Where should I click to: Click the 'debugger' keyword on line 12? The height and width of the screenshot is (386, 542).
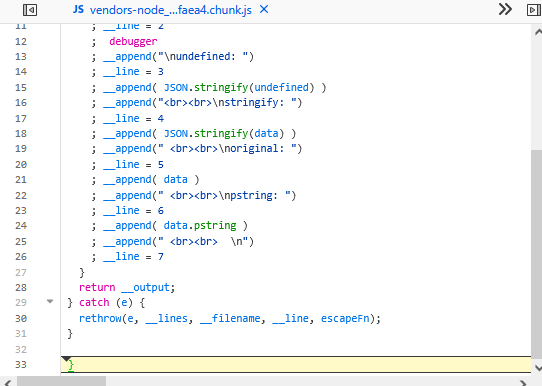point(133,41)
